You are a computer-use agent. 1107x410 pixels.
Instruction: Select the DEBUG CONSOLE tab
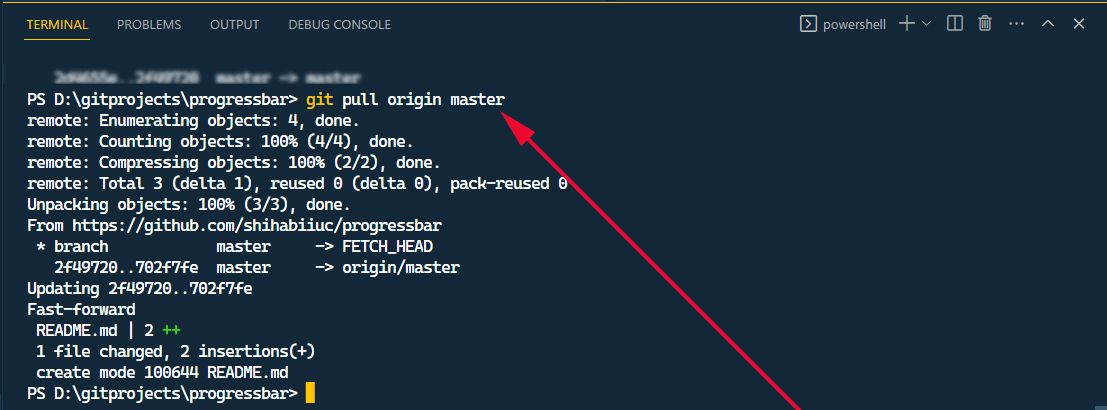pyautogui.click(x=339, y=24)
